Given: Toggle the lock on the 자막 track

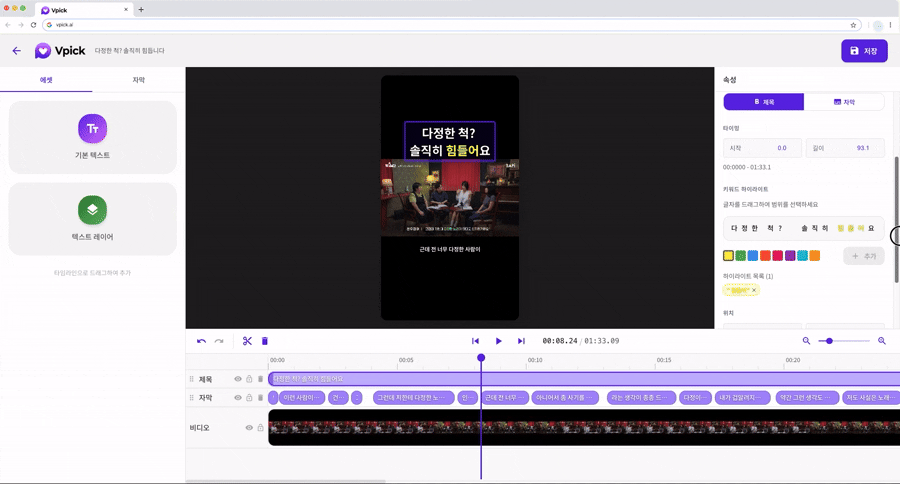Looking at the screenshot, I should point(249,398).
